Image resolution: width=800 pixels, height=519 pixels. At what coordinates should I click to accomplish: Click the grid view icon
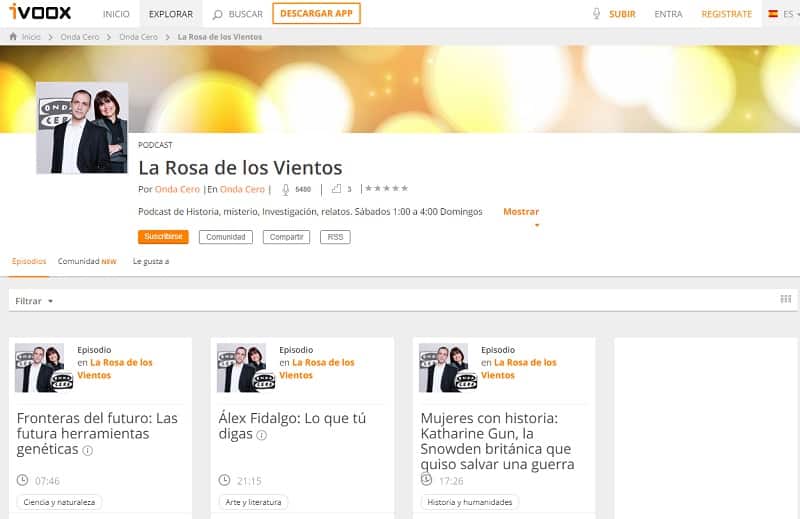point(786,299)
